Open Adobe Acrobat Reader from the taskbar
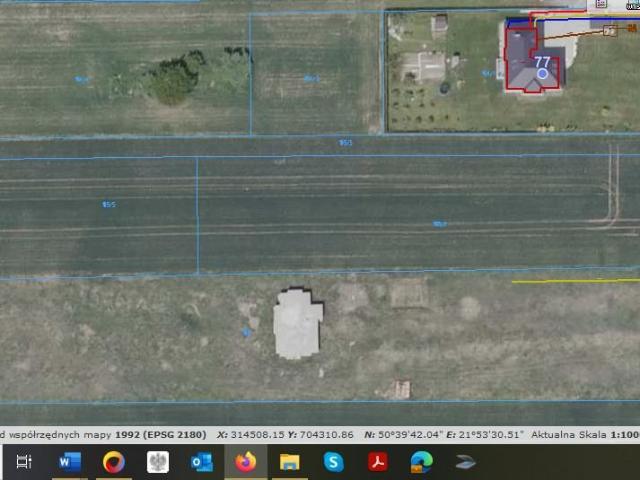640x480 pixels. point(377,462)
